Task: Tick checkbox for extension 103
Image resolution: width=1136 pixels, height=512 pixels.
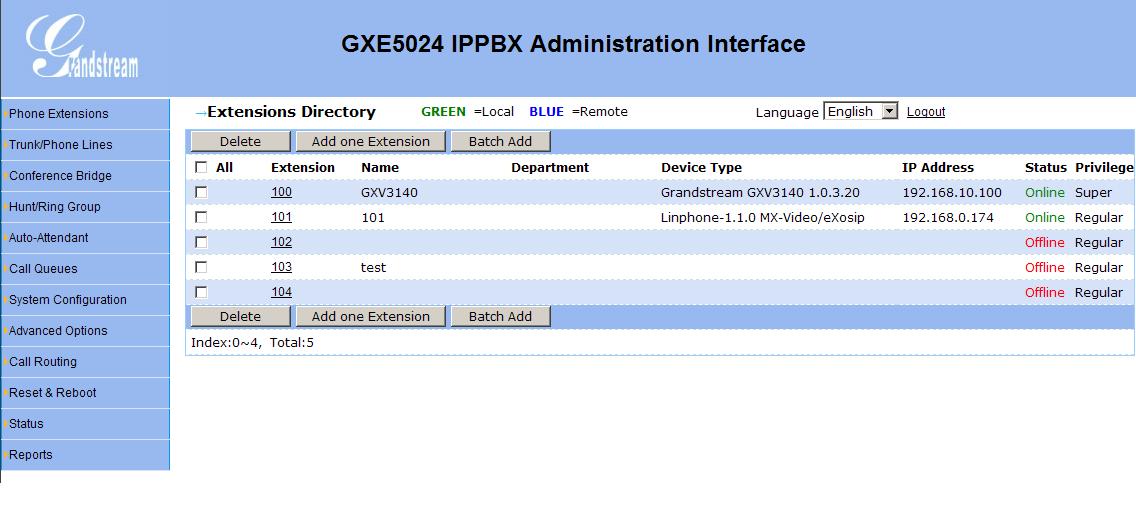Action: pyautogui.click(x=201, y=267)
